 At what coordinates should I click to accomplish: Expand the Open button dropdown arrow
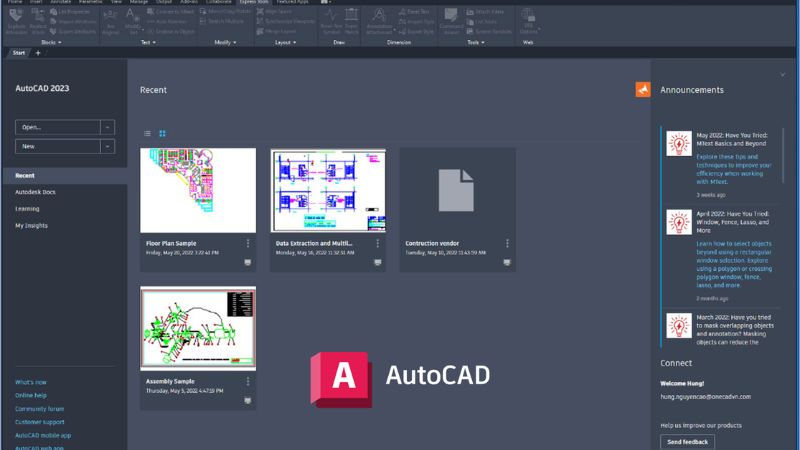point(108,127)
